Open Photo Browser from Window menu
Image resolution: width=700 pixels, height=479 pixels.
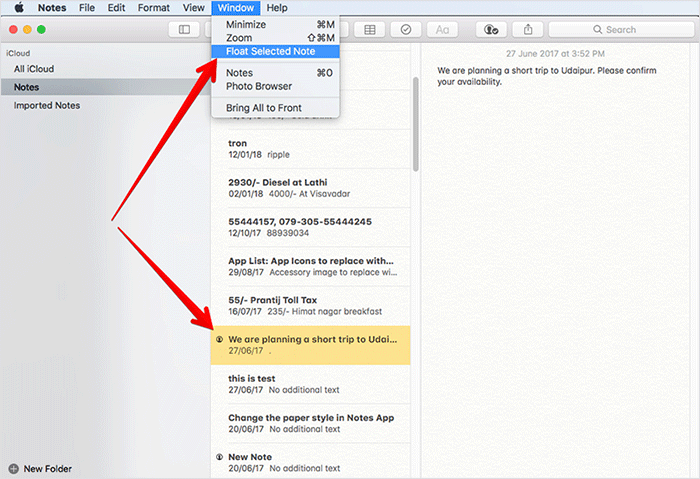click(275, 86)
